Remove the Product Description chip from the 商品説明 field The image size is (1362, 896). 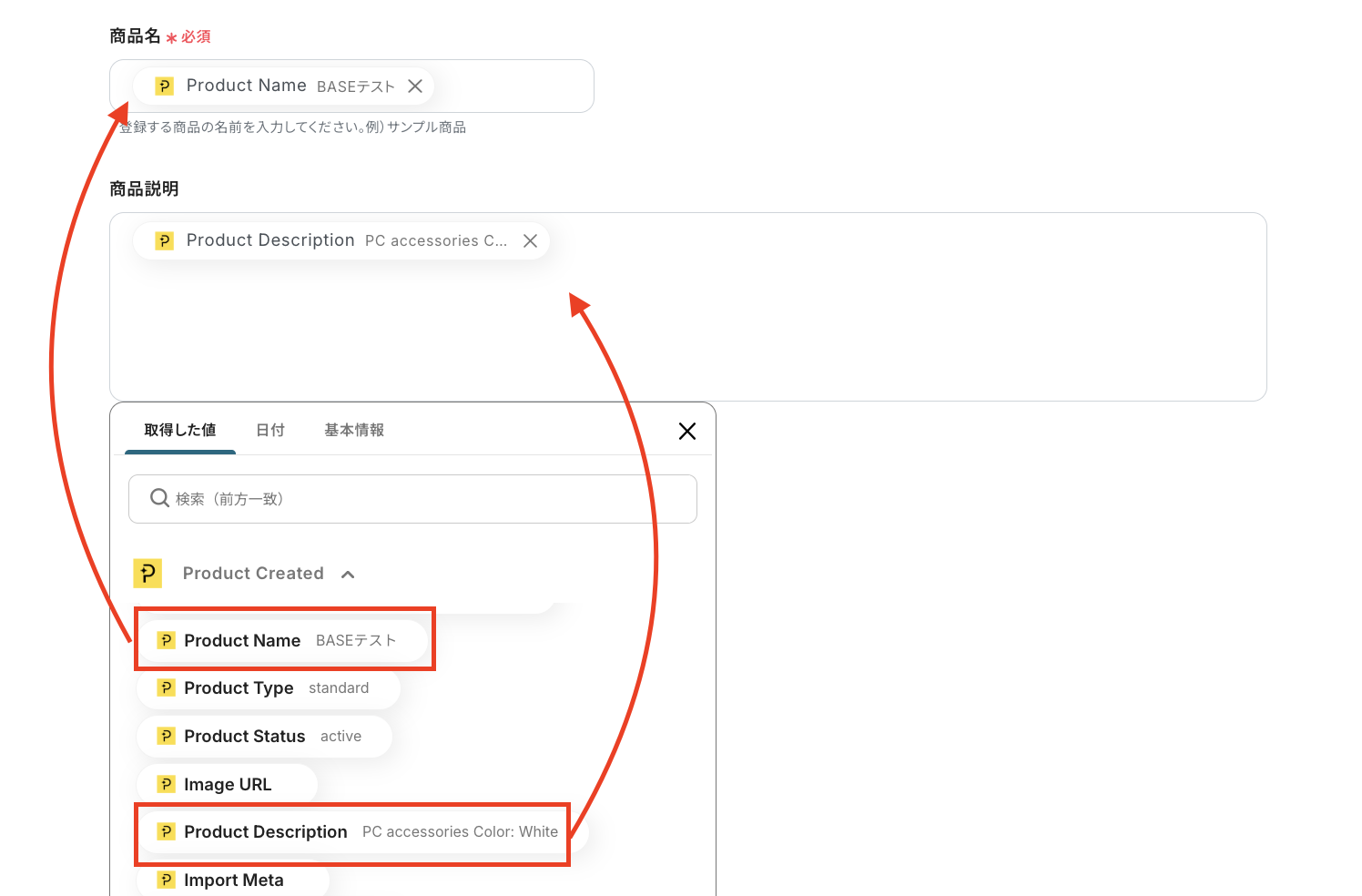530,241
